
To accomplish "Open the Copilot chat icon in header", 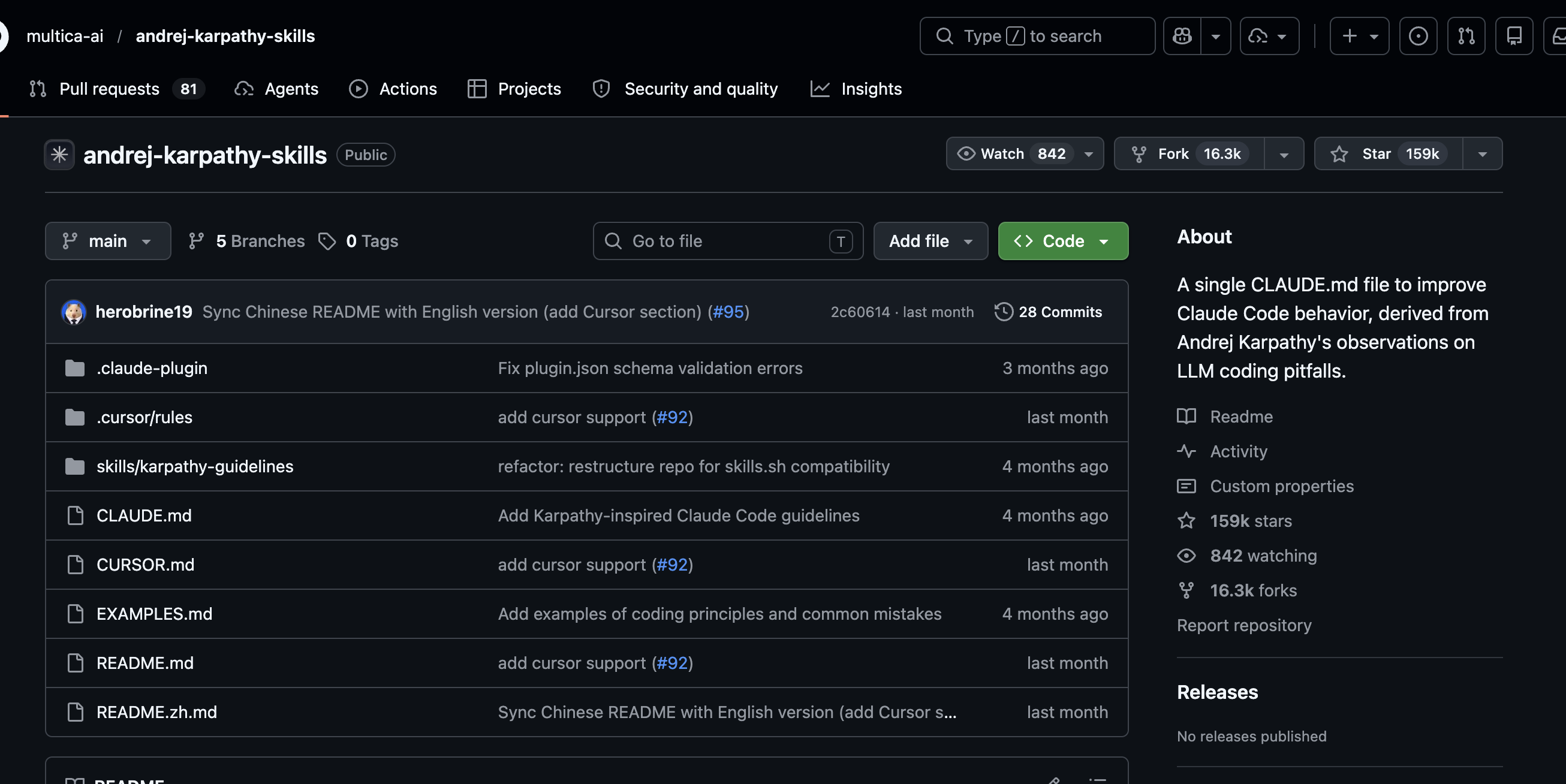I will click(1182, 37).
